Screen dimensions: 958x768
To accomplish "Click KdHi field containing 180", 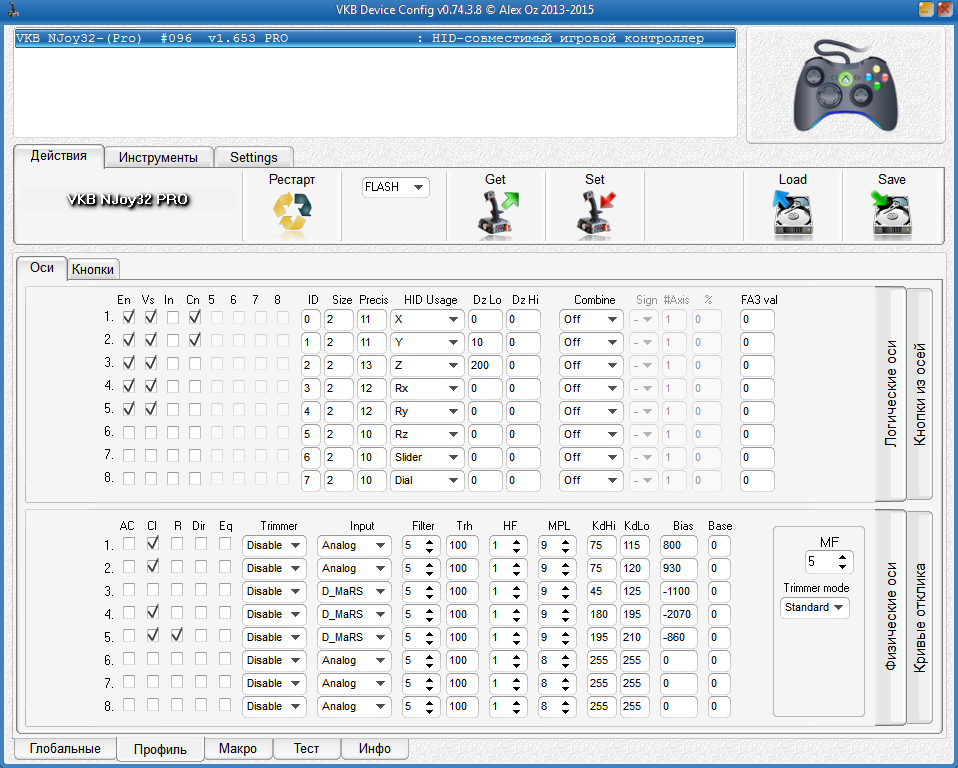I will (601, 614).
